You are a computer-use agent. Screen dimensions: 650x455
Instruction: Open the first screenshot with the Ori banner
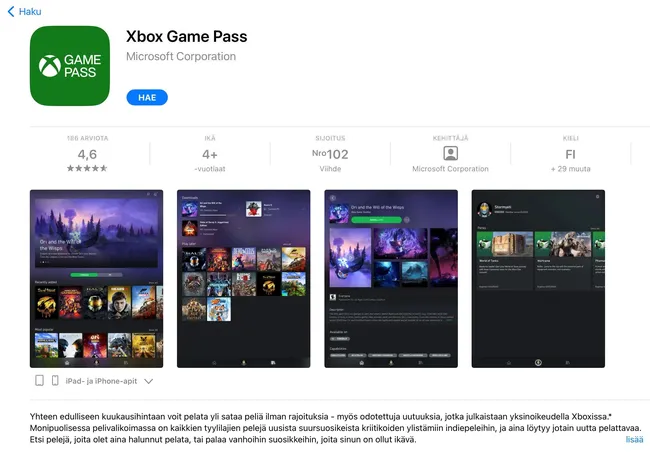pos(96,279)
